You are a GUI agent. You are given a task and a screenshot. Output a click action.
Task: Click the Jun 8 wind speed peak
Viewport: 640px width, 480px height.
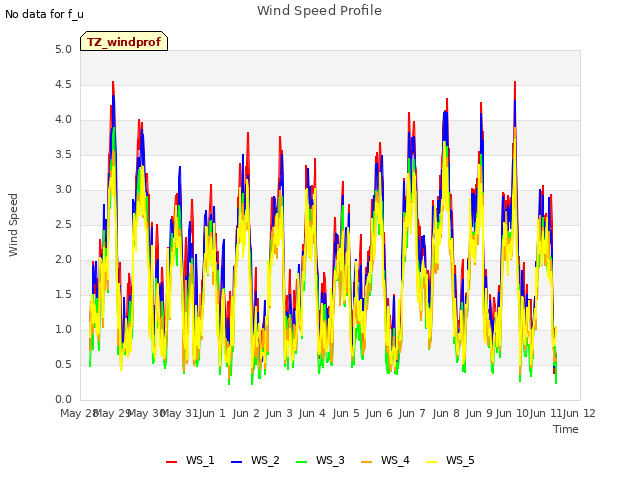(447, 99)
